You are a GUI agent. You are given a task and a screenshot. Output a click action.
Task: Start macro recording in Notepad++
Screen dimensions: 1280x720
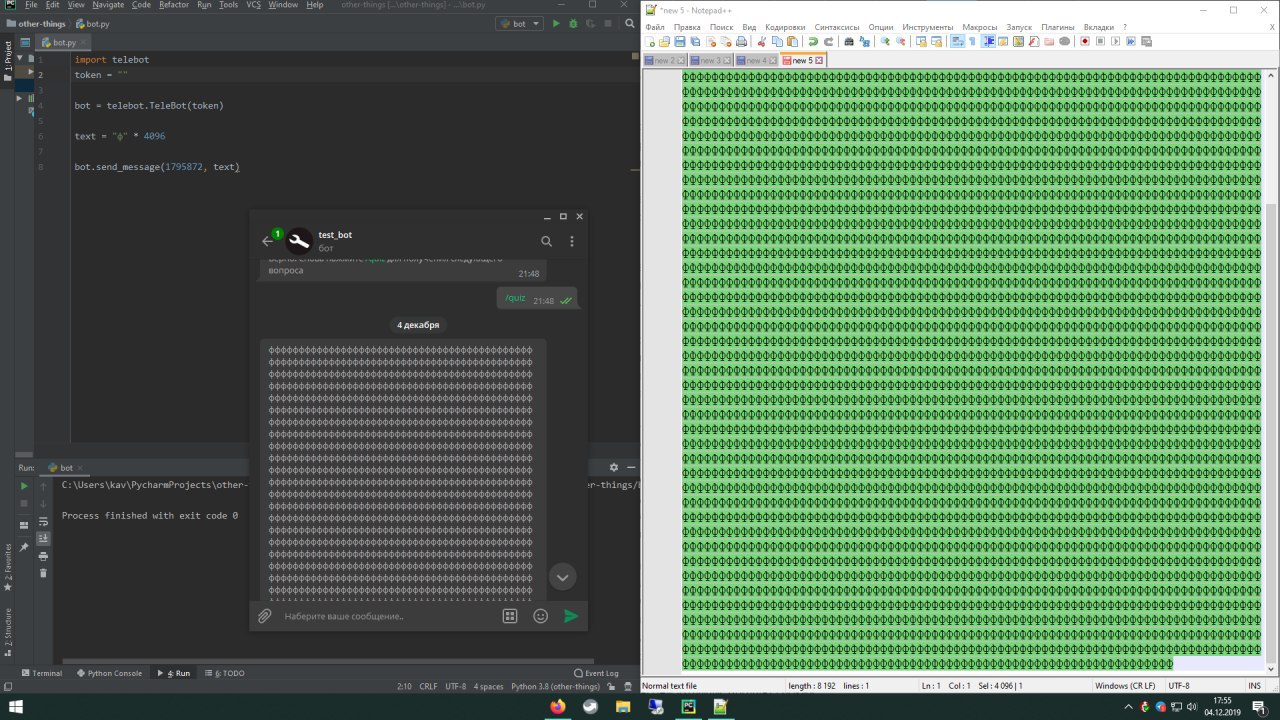click(x=1085, y=42)
